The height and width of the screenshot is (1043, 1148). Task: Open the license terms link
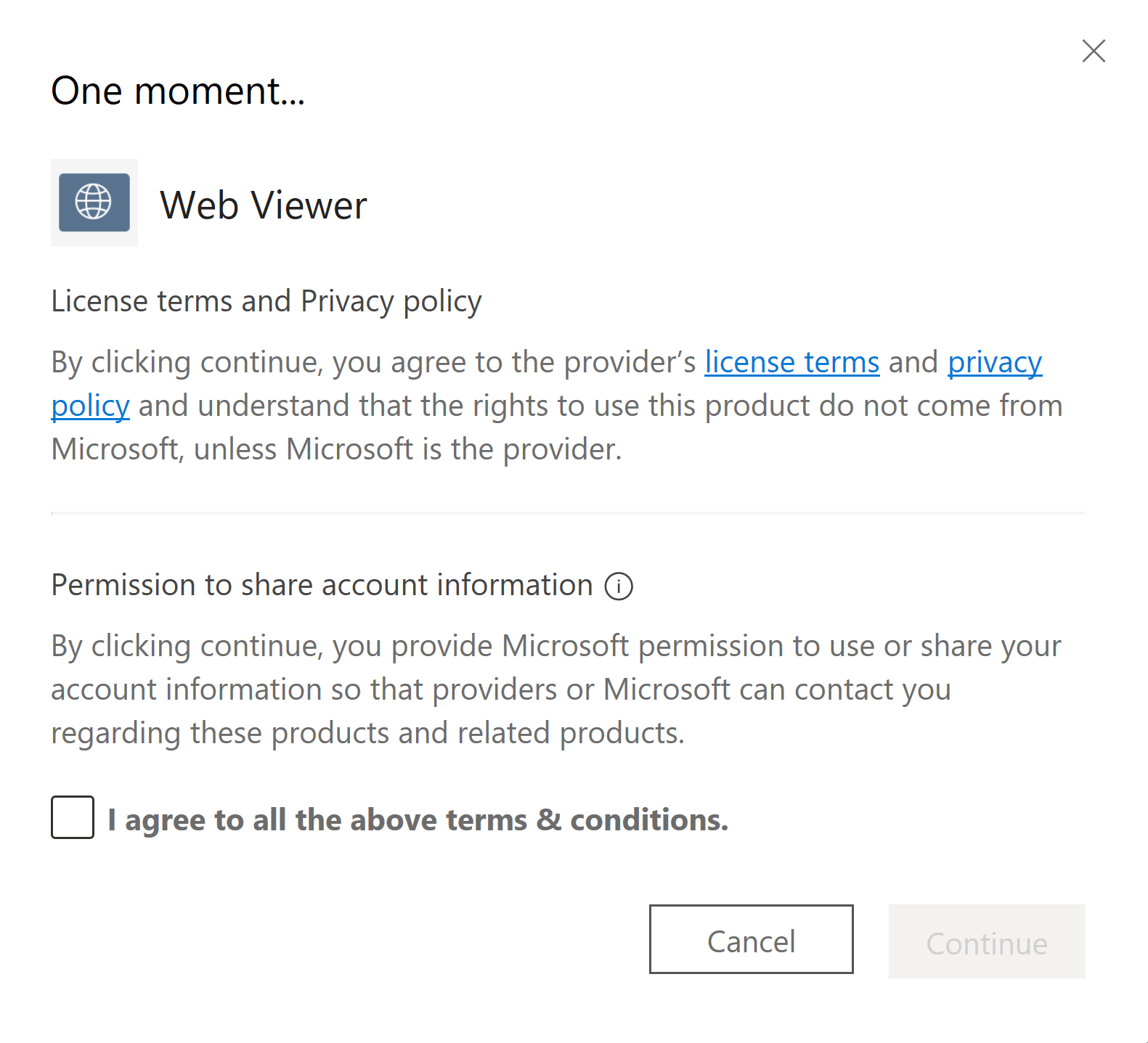(792, 362)
